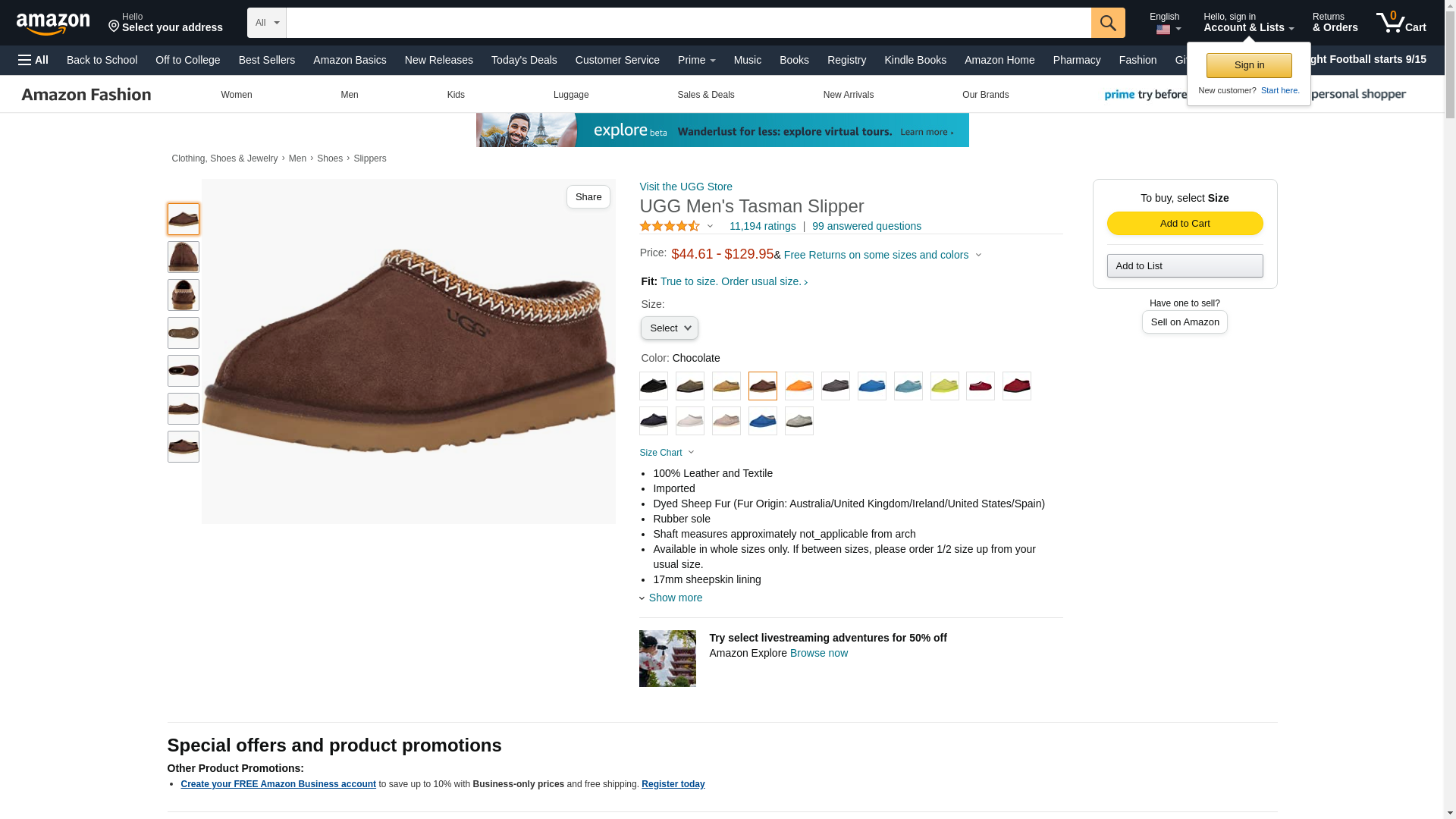Screen dimensions: 1456x819
Task: Go to the Sales & Deals tab
Action: coord(706,95)
